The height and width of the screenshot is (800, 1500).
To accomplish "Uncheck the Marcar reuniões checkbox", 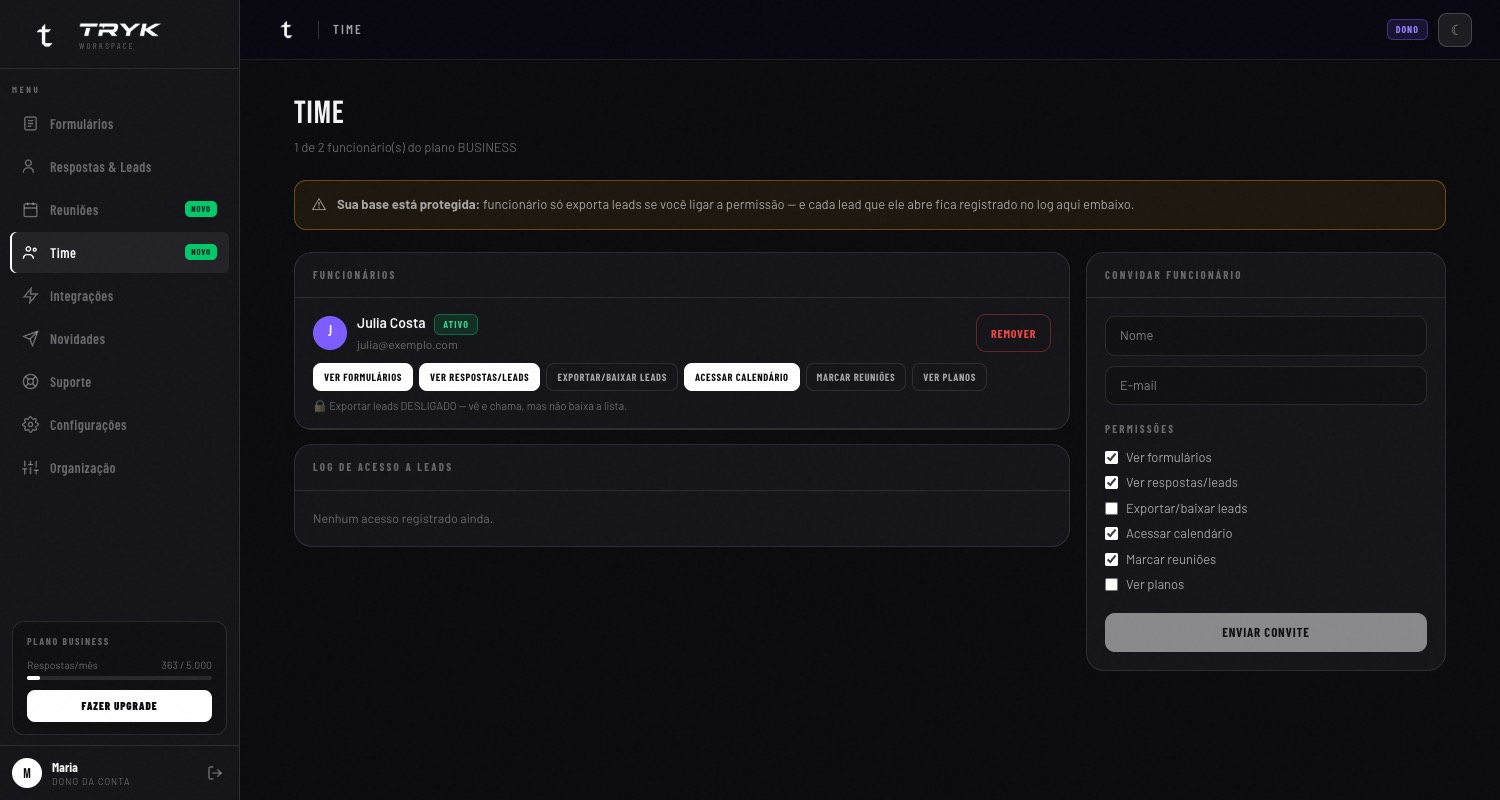I will (1111, 560).
